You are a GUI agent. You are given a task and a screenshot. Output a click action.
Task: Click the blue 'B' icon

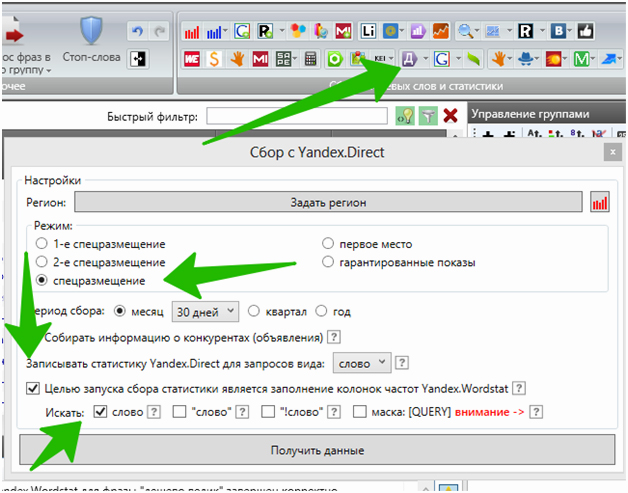(x=558, y=31)
